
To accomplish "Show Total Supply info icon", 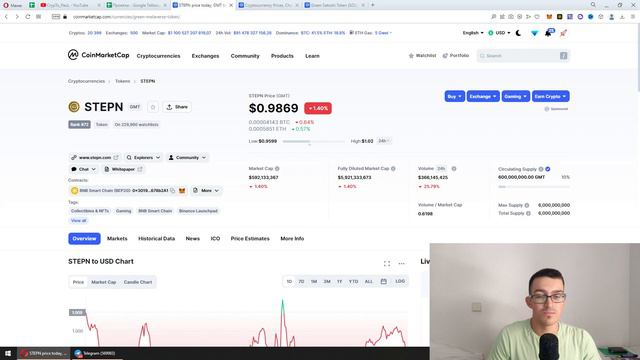I will [x=528, y=213].
